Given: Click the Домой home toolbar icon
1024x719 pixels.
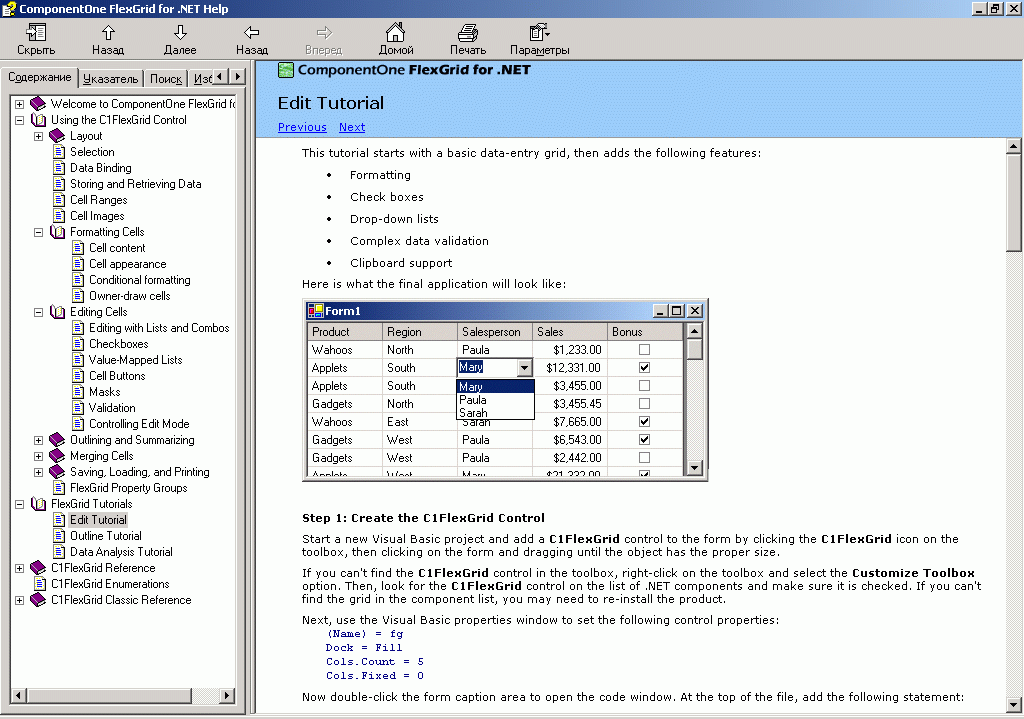Looking at the screenshot, I should 395,32.
